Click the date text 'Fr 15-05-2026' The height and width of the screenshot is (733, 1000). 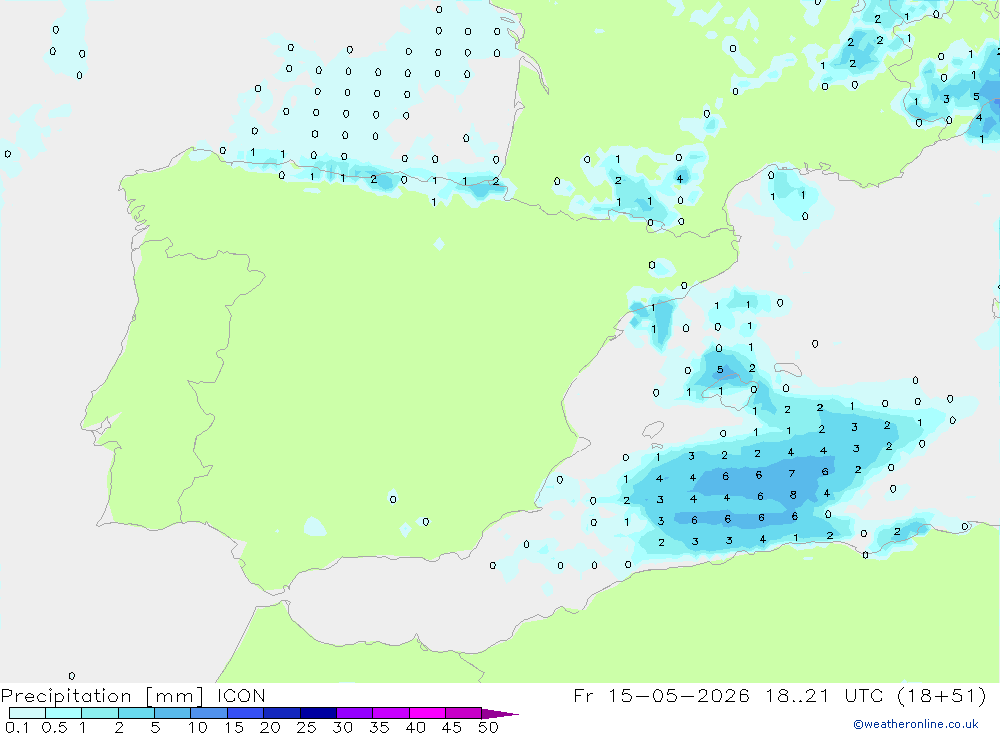point(661,695)
